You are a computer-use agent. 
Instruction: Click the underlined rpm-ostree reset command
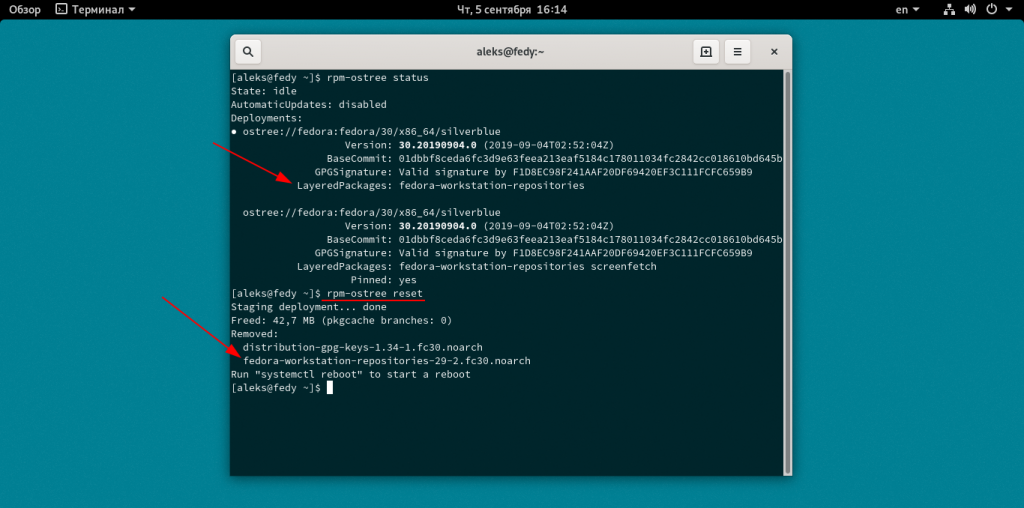click(374, 293)
